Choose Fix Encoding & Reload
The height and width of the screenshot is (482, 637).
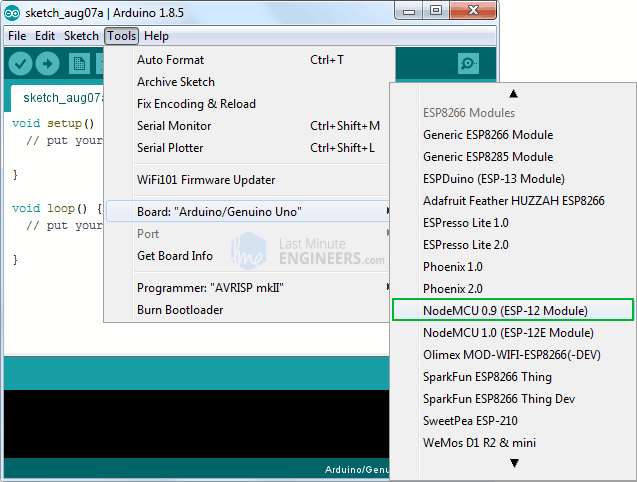[x=247, y=104]
